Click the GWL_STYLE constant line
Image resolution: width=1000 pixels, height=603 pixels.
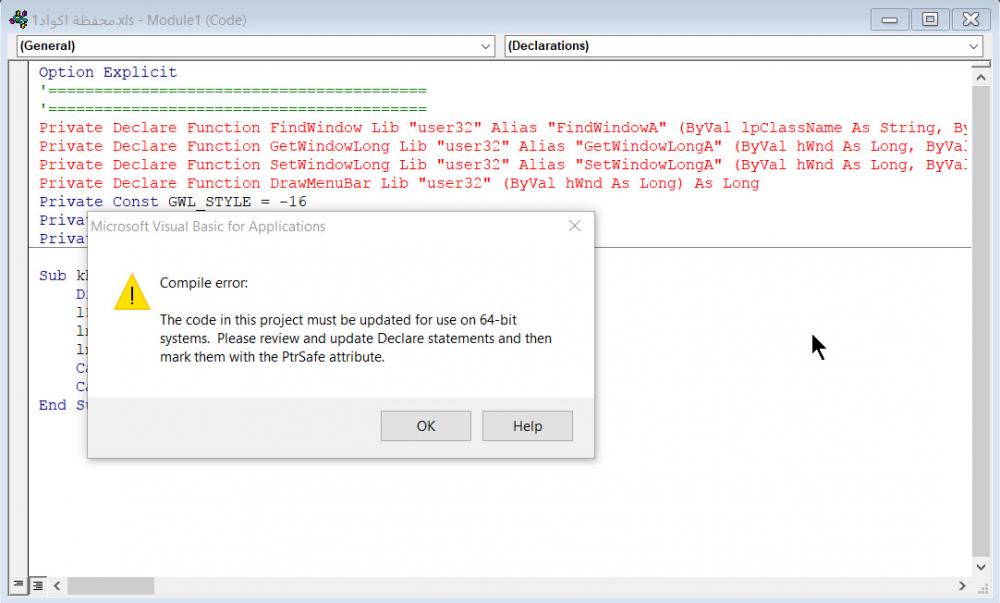pyautogui.click(x=172, y=201)
